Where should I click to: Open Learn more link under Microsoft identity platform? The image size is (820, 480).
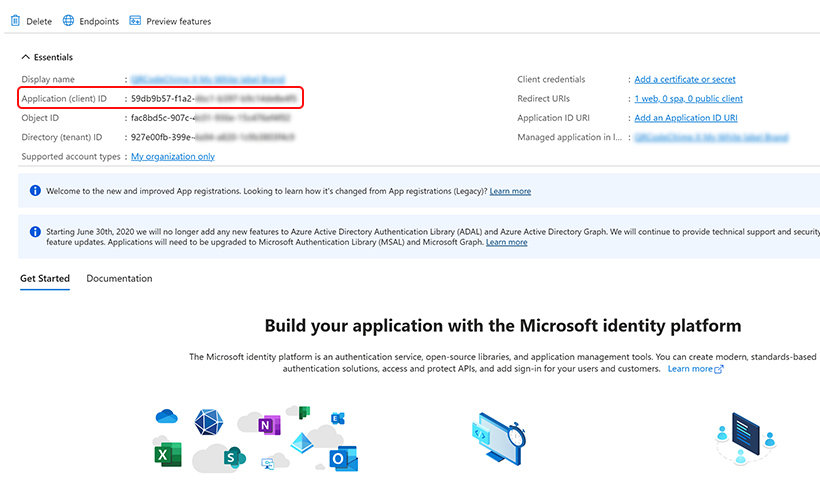point(690,369)
